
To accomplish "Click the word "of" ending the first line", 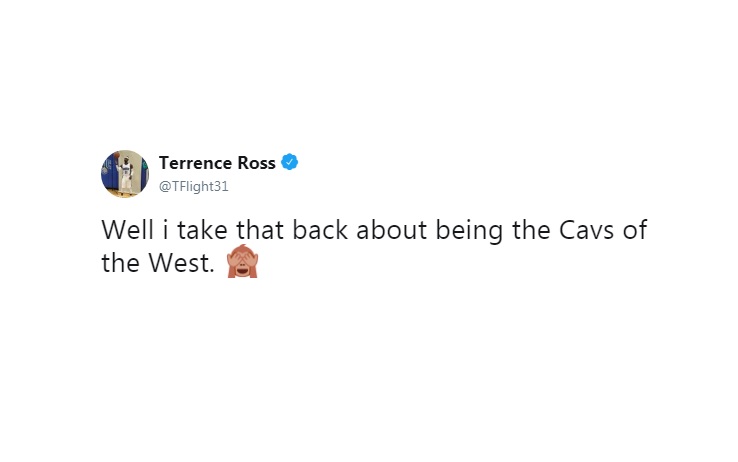I will [x=635, y=230].
